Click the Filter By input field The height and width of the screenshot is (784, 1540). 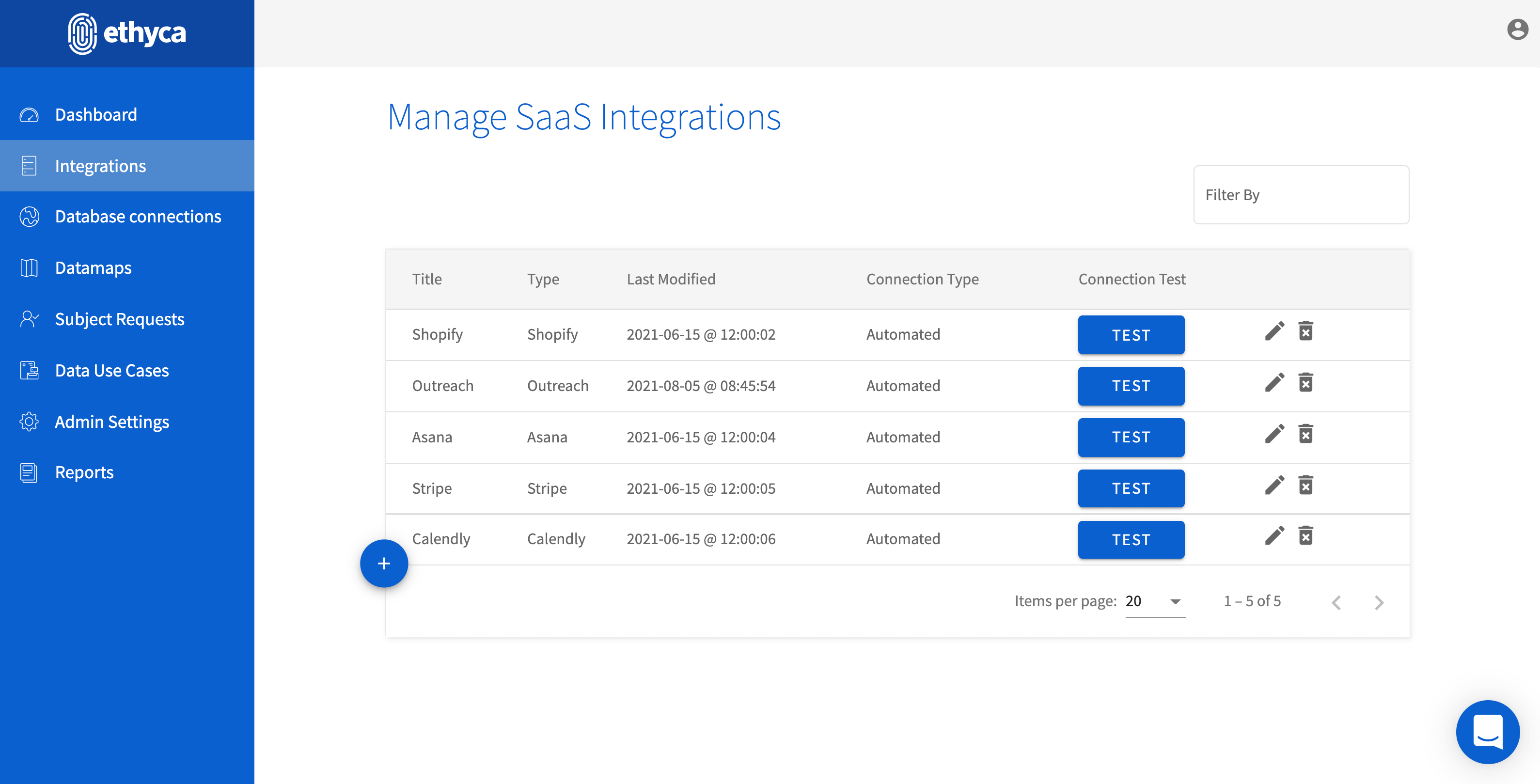pos(1301,195)
